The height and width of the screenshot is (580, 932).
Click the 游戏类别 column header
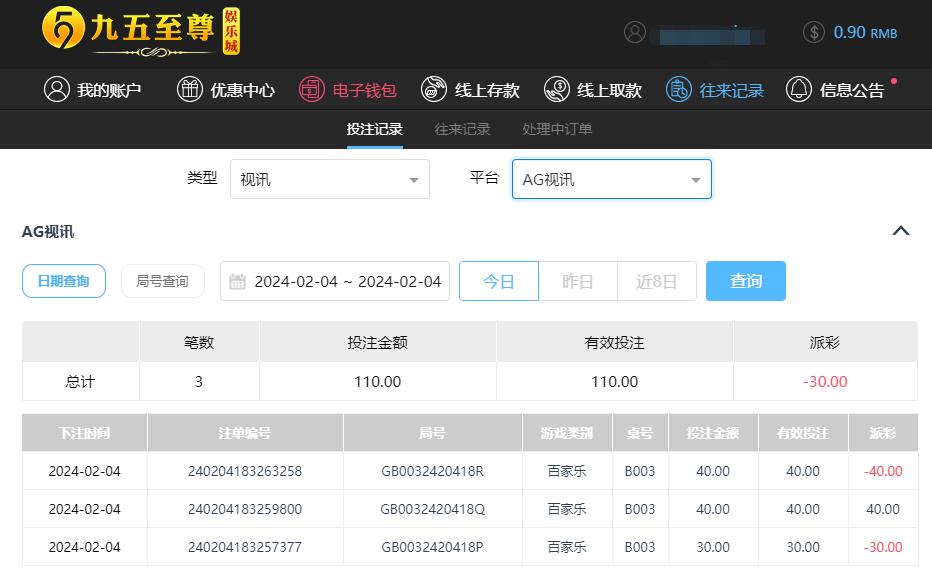click(x=567, y=433)
